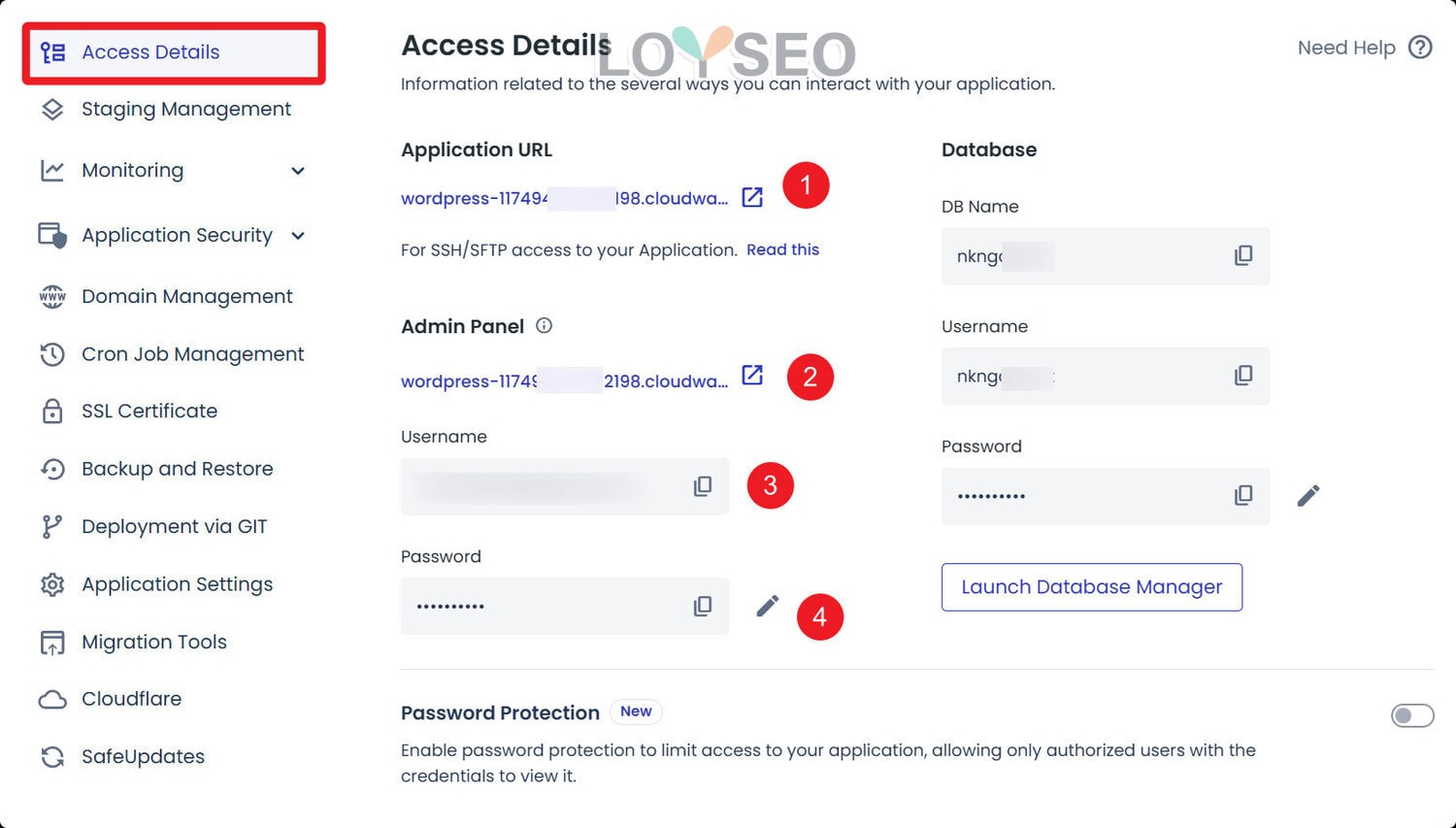Expand the Monitoring submenu chevron
The height and width of the screenshot is (828, 1456).
[298, 171]
